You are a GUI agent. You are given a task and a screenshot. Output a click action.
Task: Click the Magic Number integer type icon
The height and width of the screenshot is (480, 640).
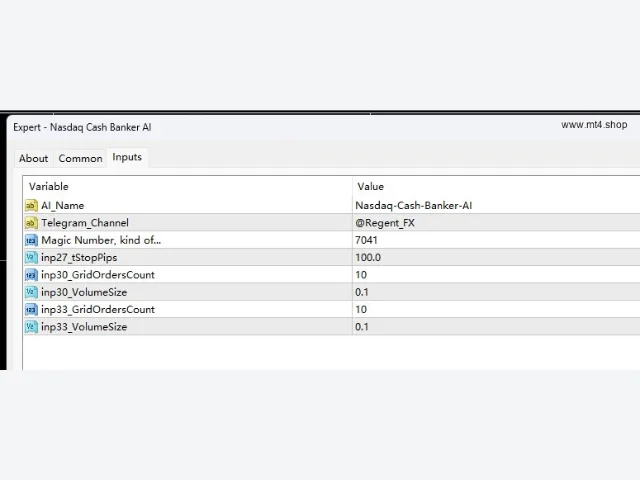31,240
